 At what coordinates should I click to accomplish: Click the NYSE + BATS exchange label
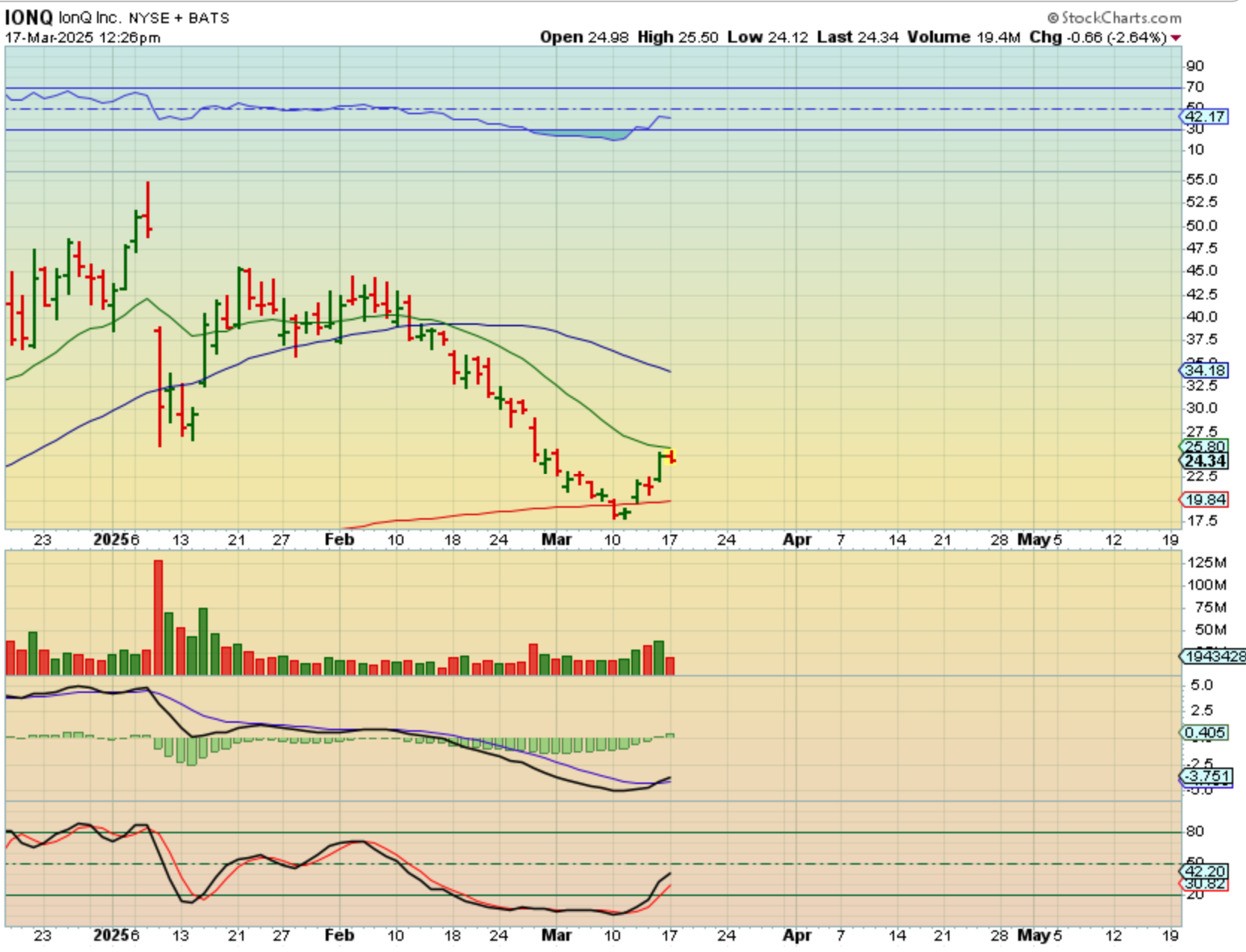point(179,17)
